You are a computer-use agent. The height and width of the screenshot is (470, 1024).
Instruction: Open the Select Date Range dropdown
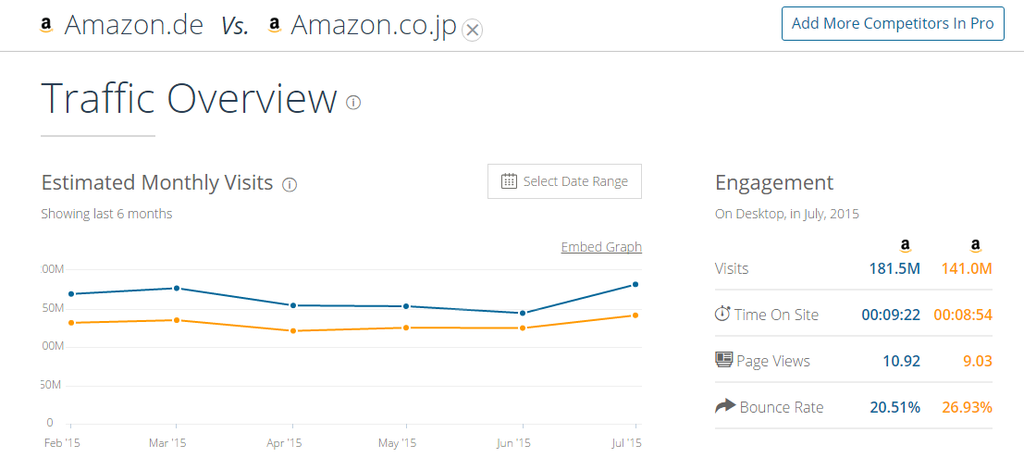(x=564, y=181)
